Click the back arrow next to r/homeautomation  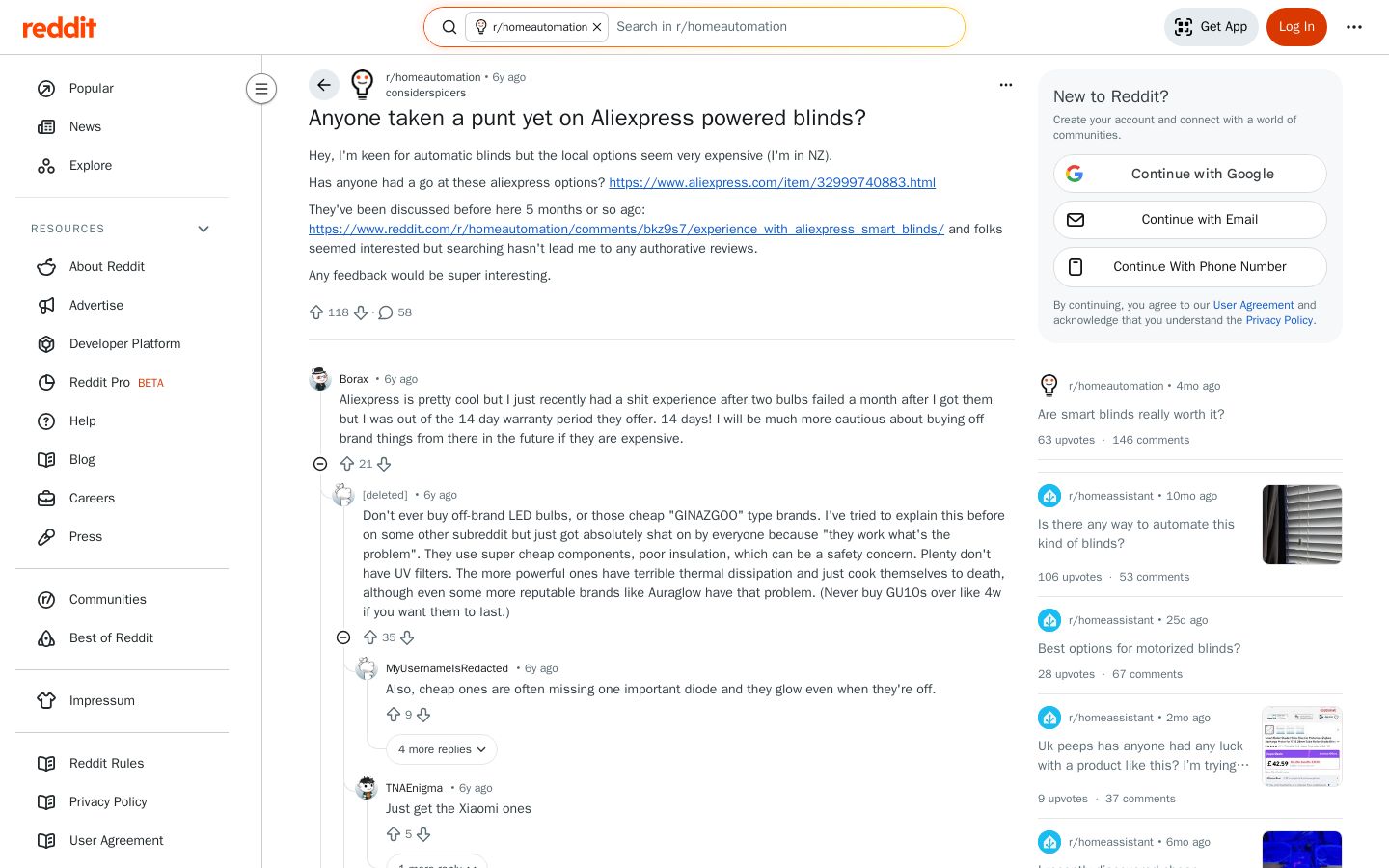tap(324, 85)
